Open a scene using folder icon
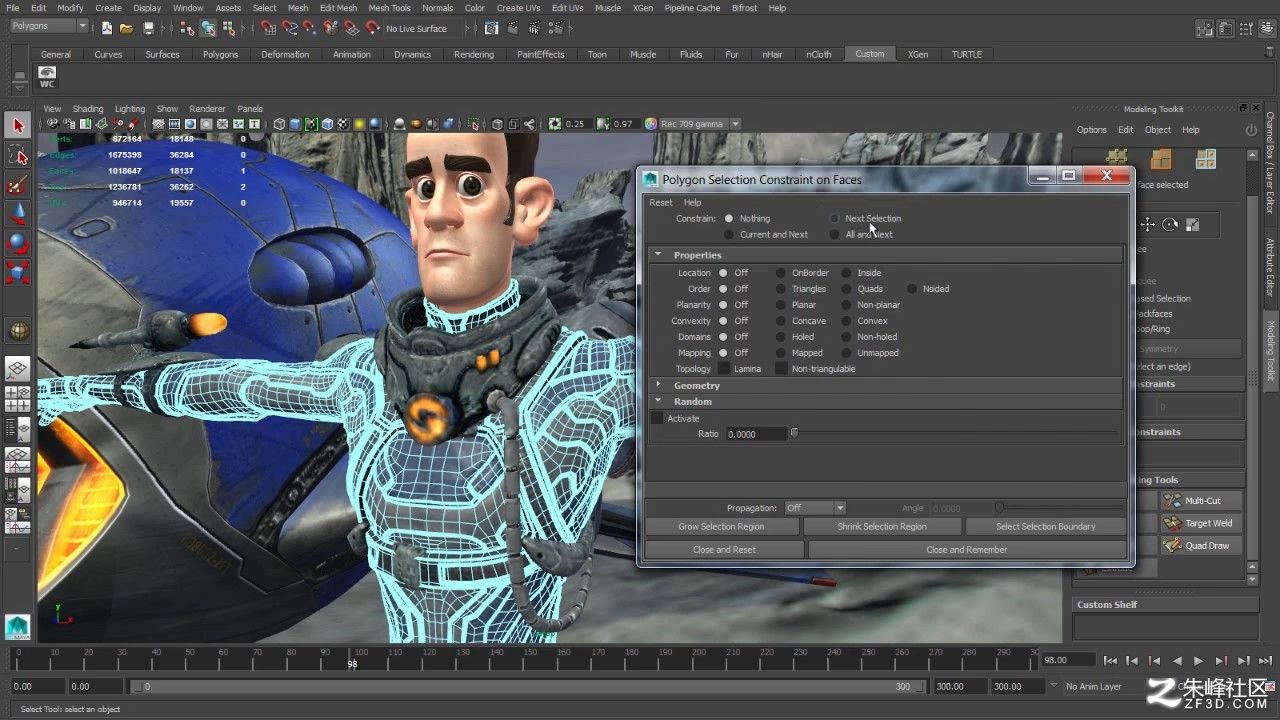Image resolution: width=1280 pixels, height=720 pixels. [x=127, y=28]
